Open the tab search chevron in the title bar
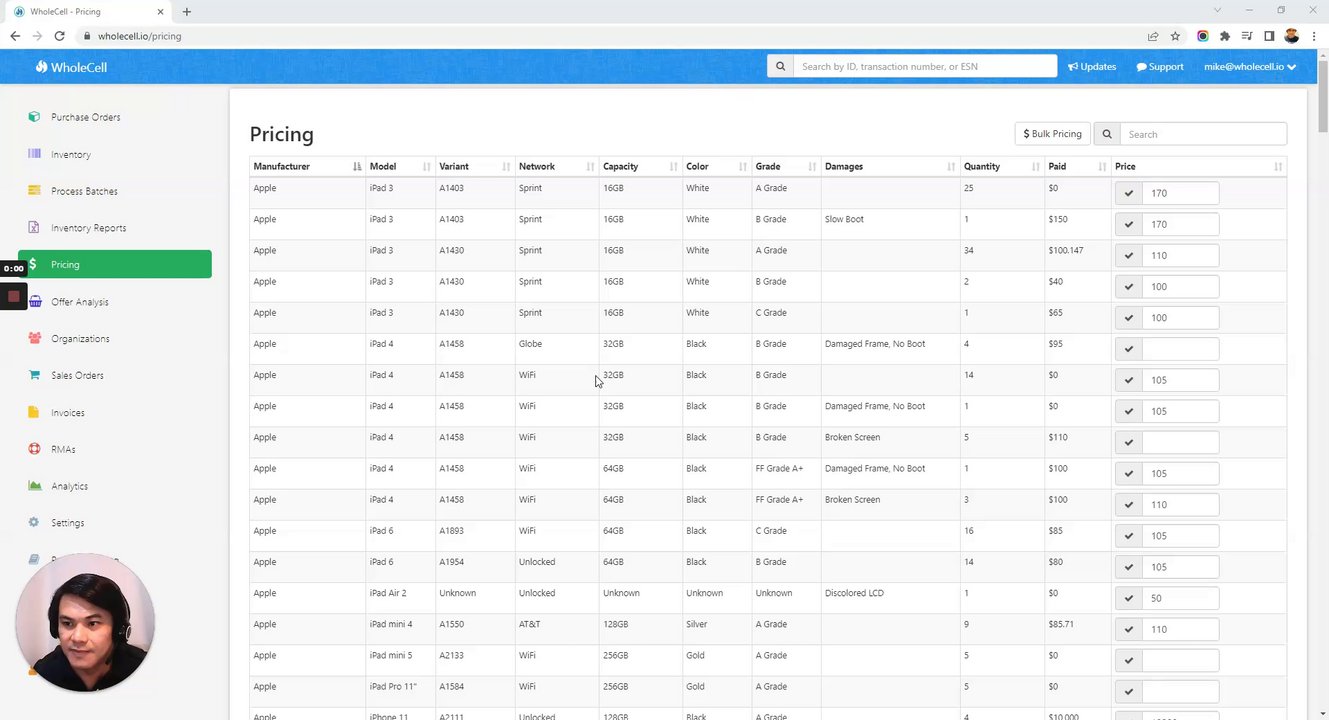1329x720 pixels. [1217, 10]
